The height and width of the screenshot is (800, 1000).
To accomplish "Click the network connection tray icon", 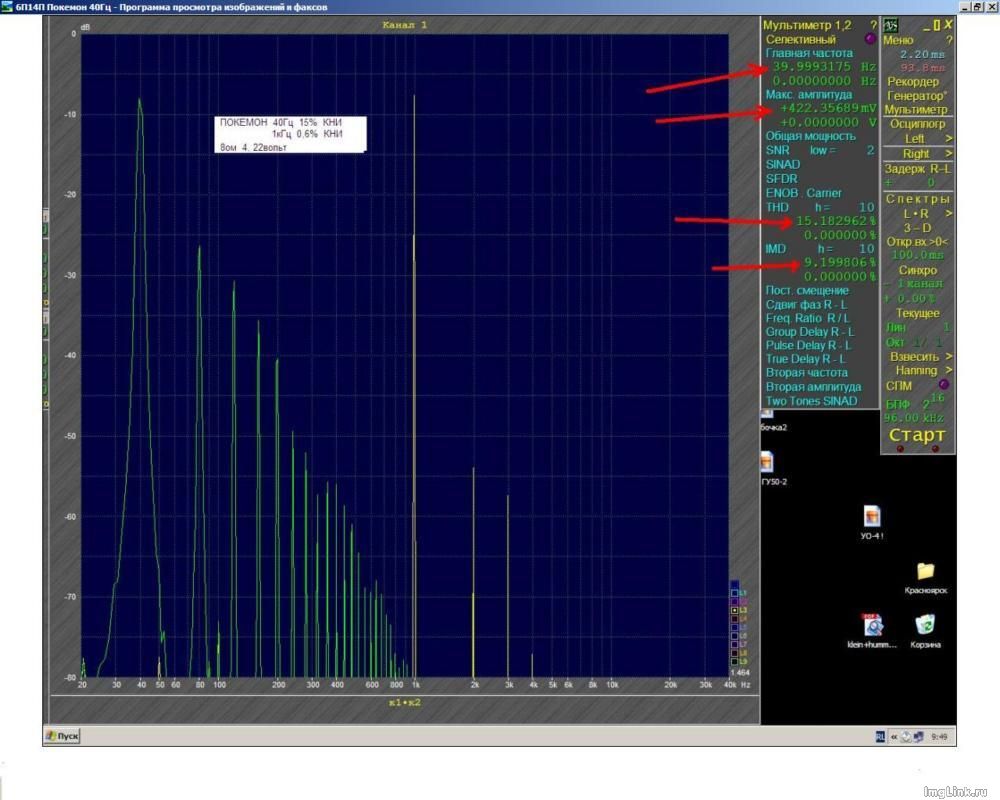I will [x=918, y=737].
